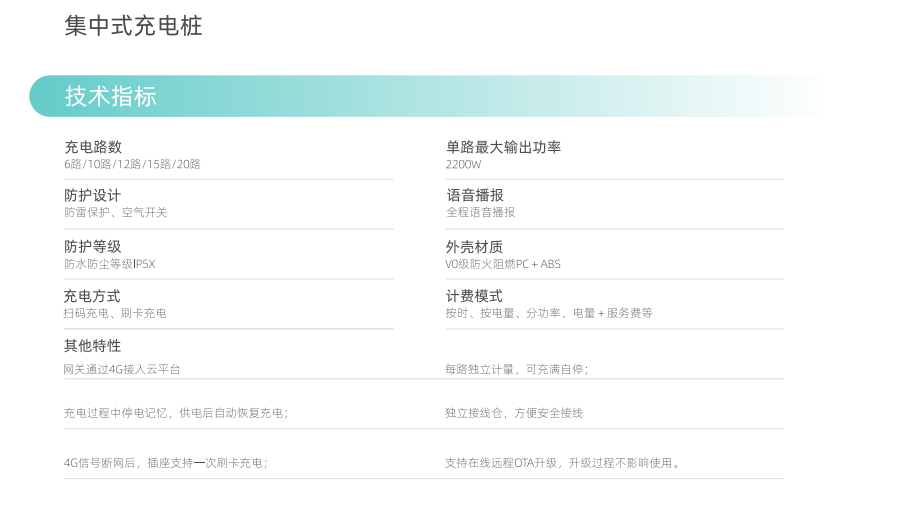Viewport: 898px width, 527px height.
Task: Click the 独立接线仓，方便安全接线 line
Action: click(514, 413)
